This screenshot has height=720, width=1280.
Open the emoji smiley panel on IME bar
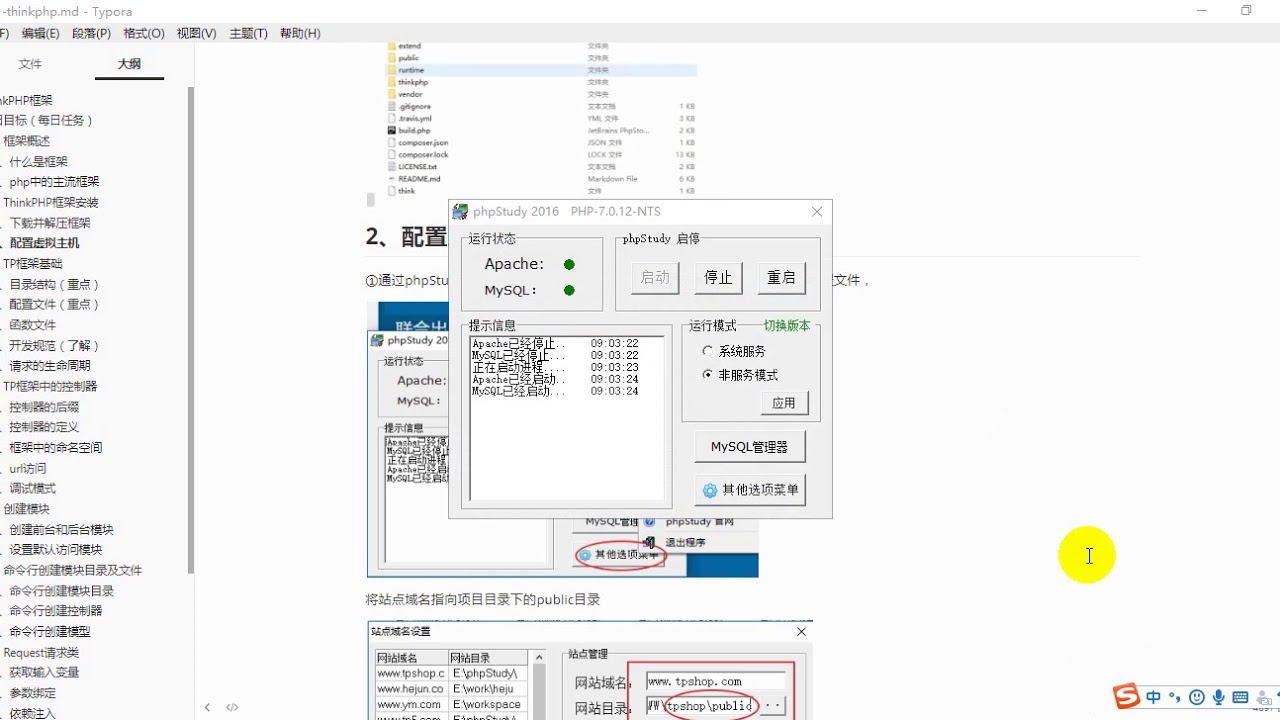click(x=1196, y=697)
